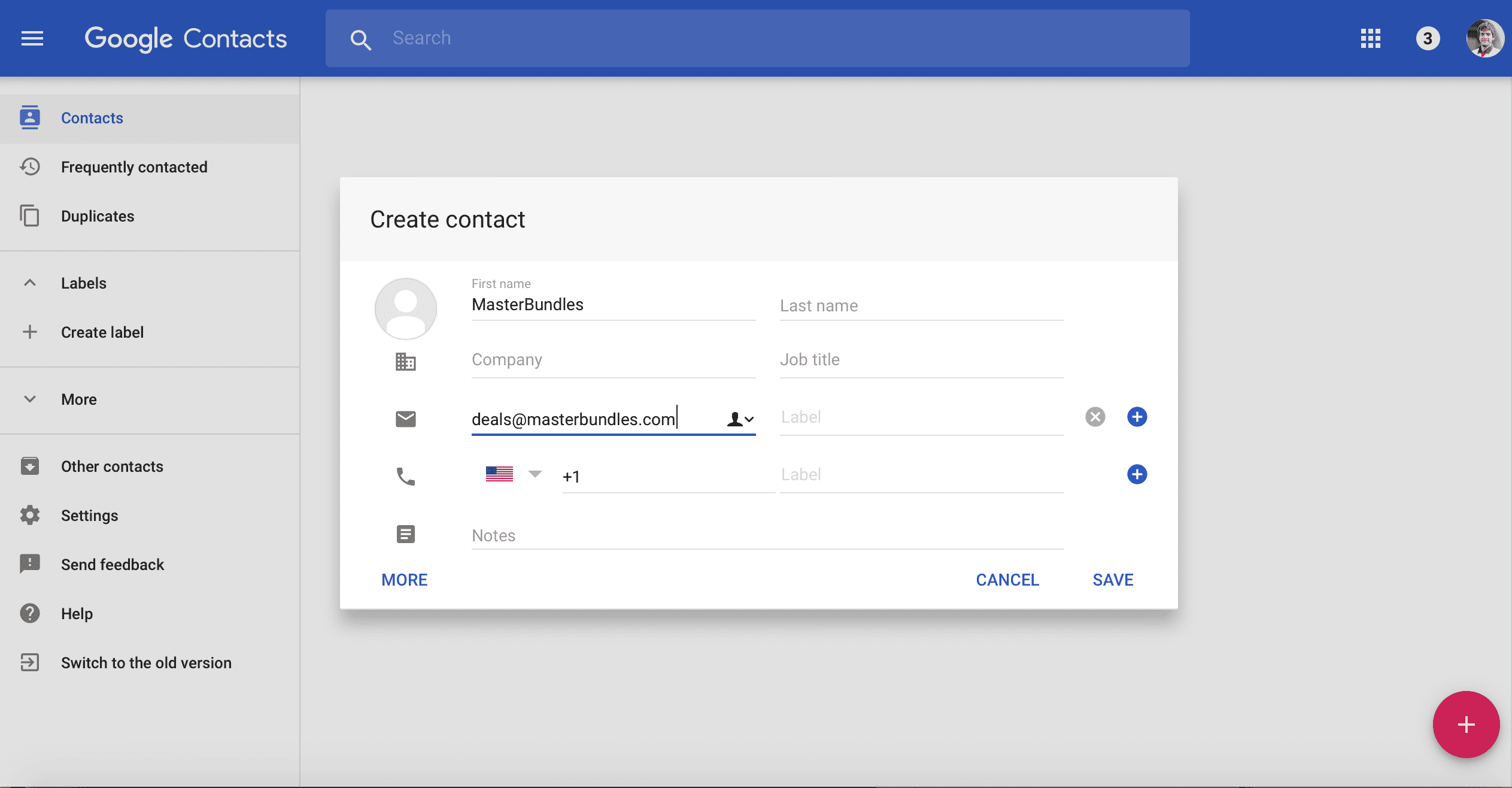Select Contacts in the sidebar

150,118
